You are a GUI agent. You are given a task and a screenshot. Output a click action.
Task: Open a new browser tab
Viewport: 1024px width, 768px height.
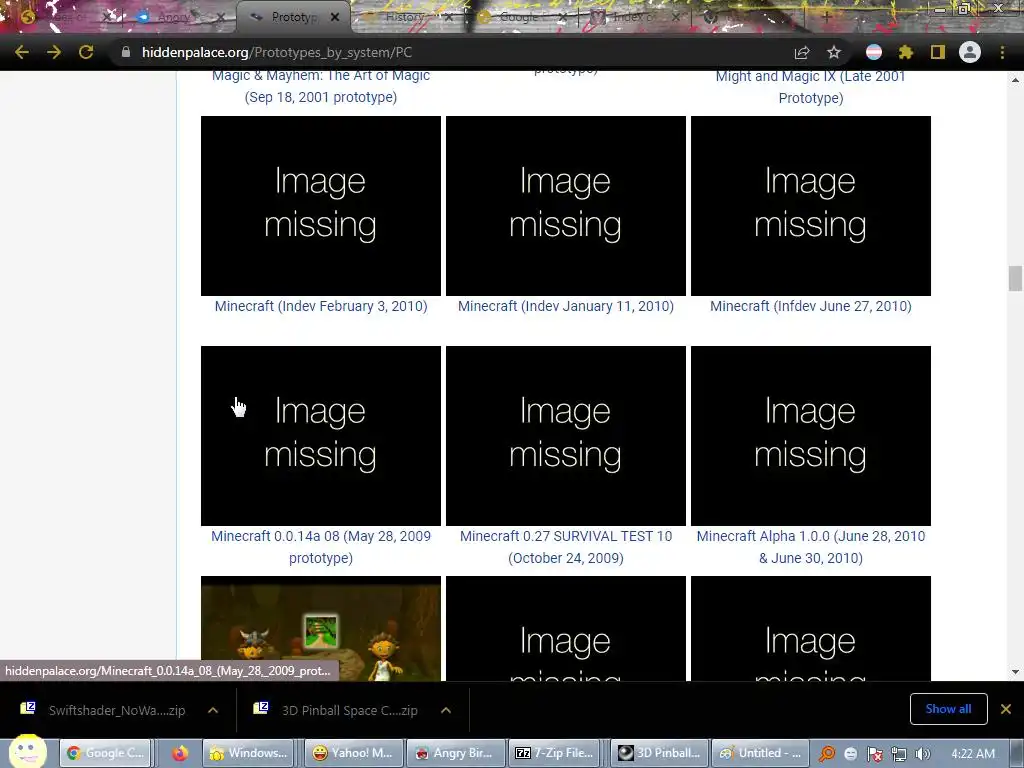click(x=827, y=17)
